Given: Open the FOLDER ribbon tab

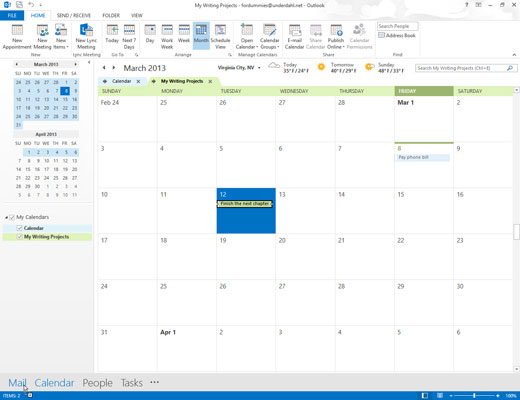Looking at the screenshot, I should pos(111,15).
